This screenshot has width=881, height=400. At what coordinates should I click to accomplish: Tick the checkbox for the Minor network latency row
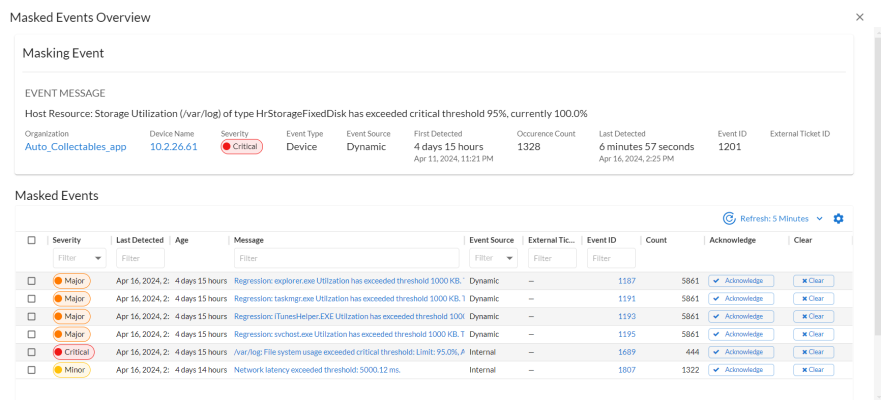(x=31, y=370)
